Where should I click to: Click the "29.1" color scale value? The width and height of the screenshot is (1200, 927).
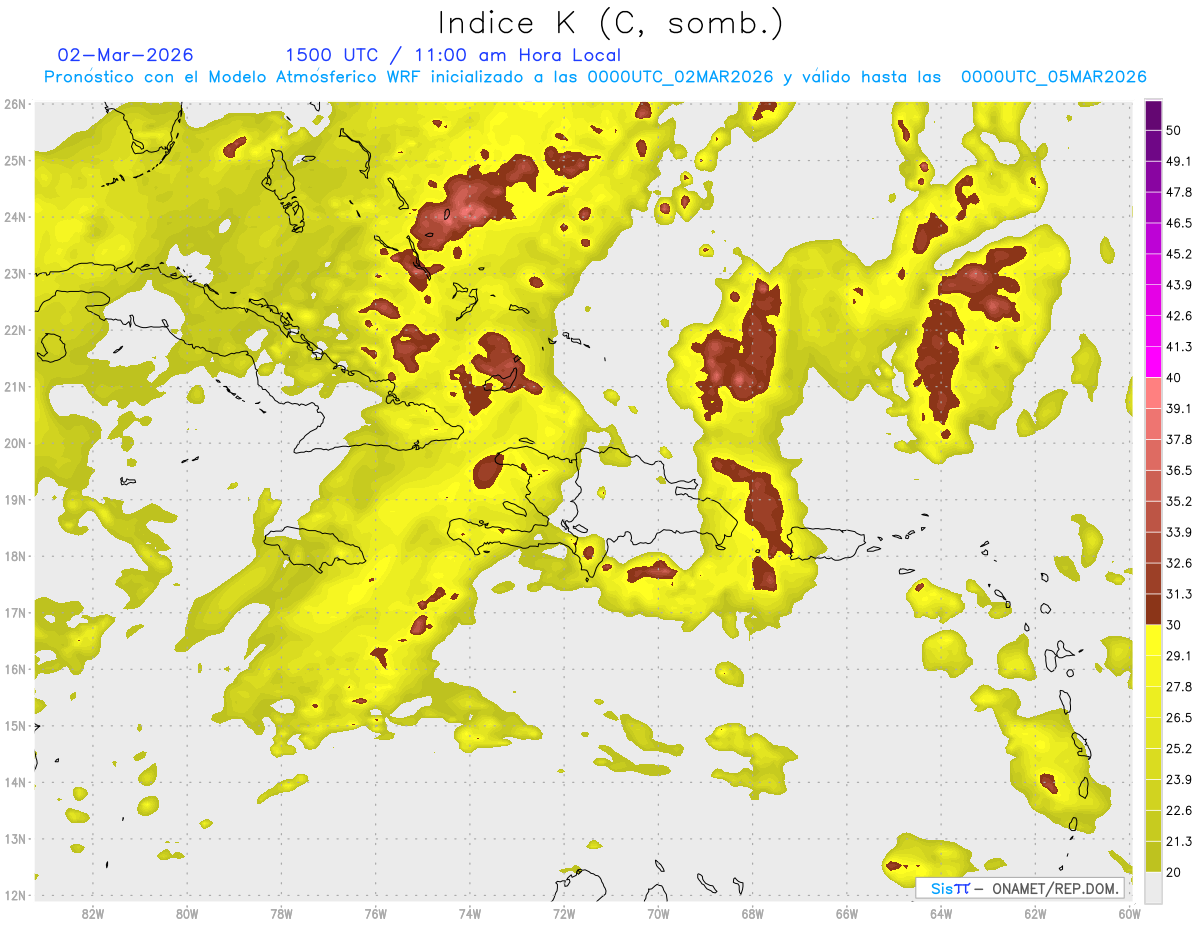(1179, 656)
